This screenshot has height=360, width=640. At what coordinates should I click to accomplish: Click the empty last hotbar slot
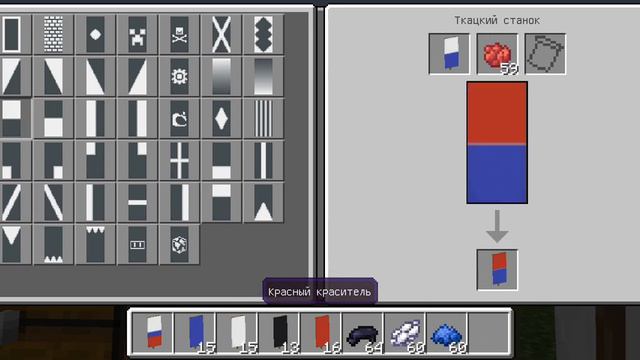(x=489, y=332)
